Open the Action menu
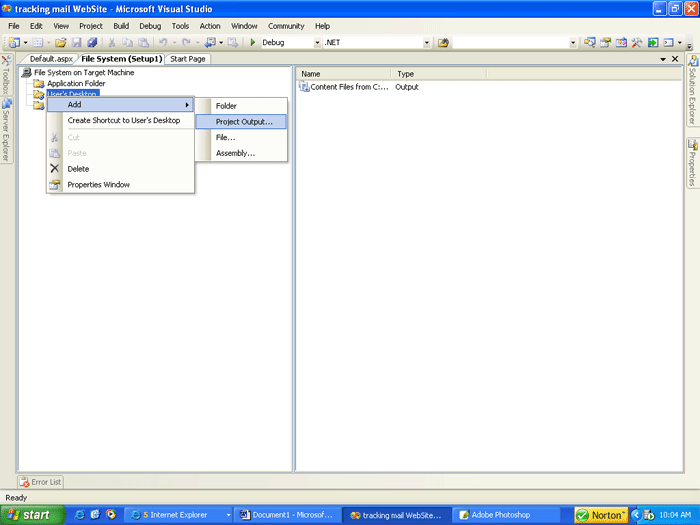 pos(210,26)
